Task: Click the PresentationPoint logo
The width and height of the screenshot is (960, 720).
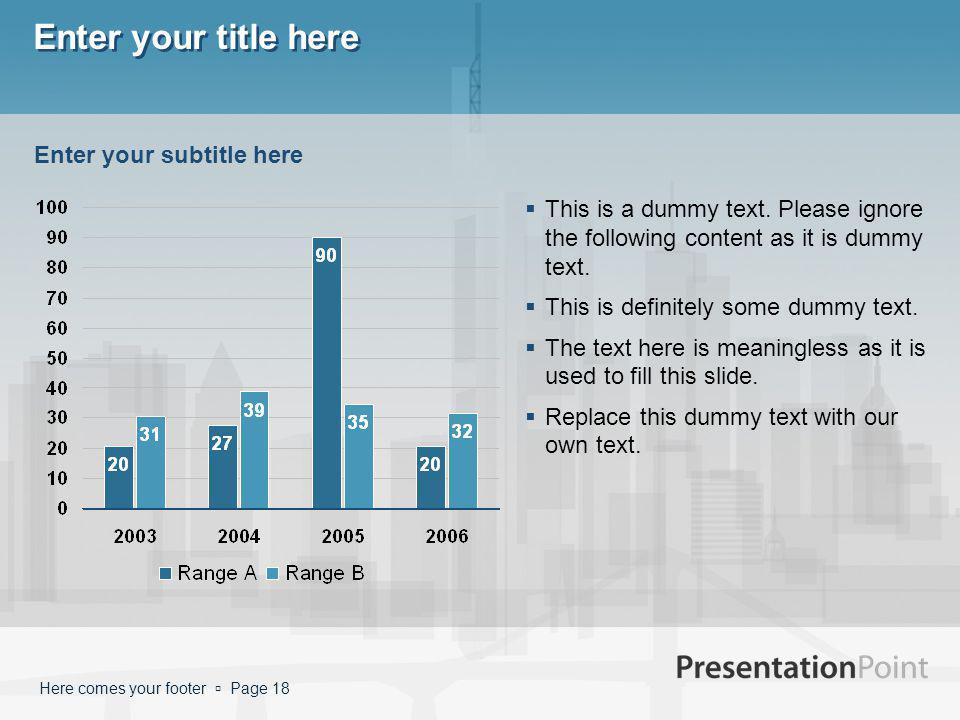Action: (802, 667)
